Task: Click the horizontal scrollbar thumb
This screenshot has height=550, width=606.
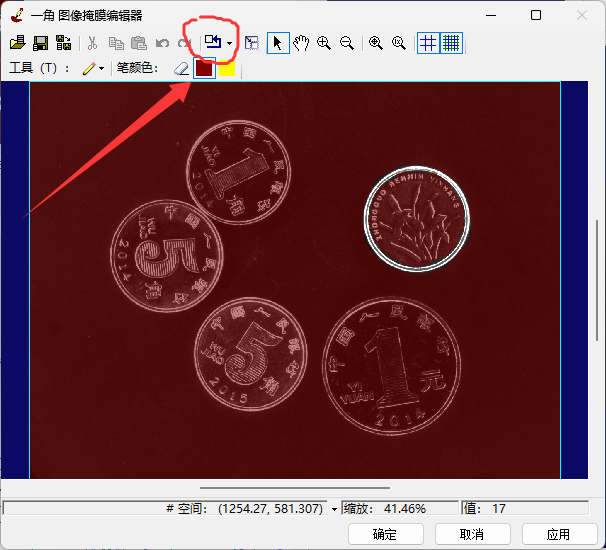Action: tap(295, 488)
